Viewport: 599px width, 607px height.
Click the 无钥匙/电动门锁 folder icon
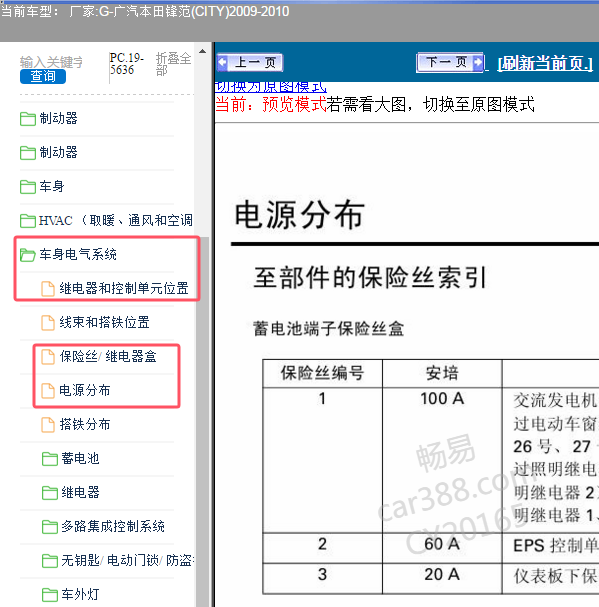pos(50,561)
